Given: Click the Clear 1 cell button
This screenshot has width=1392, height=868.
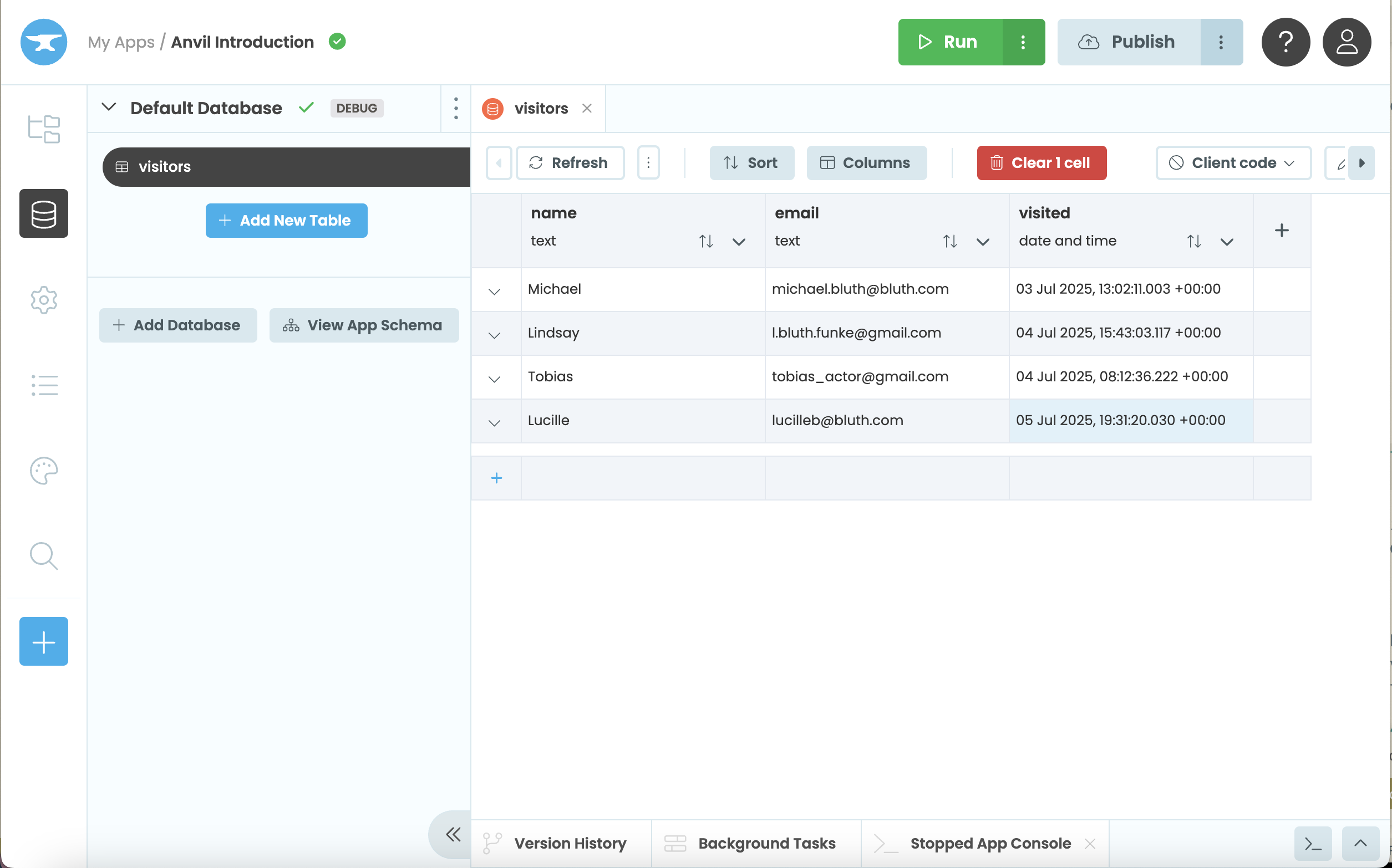Looking at the screenshot, I should point(1041,162).
